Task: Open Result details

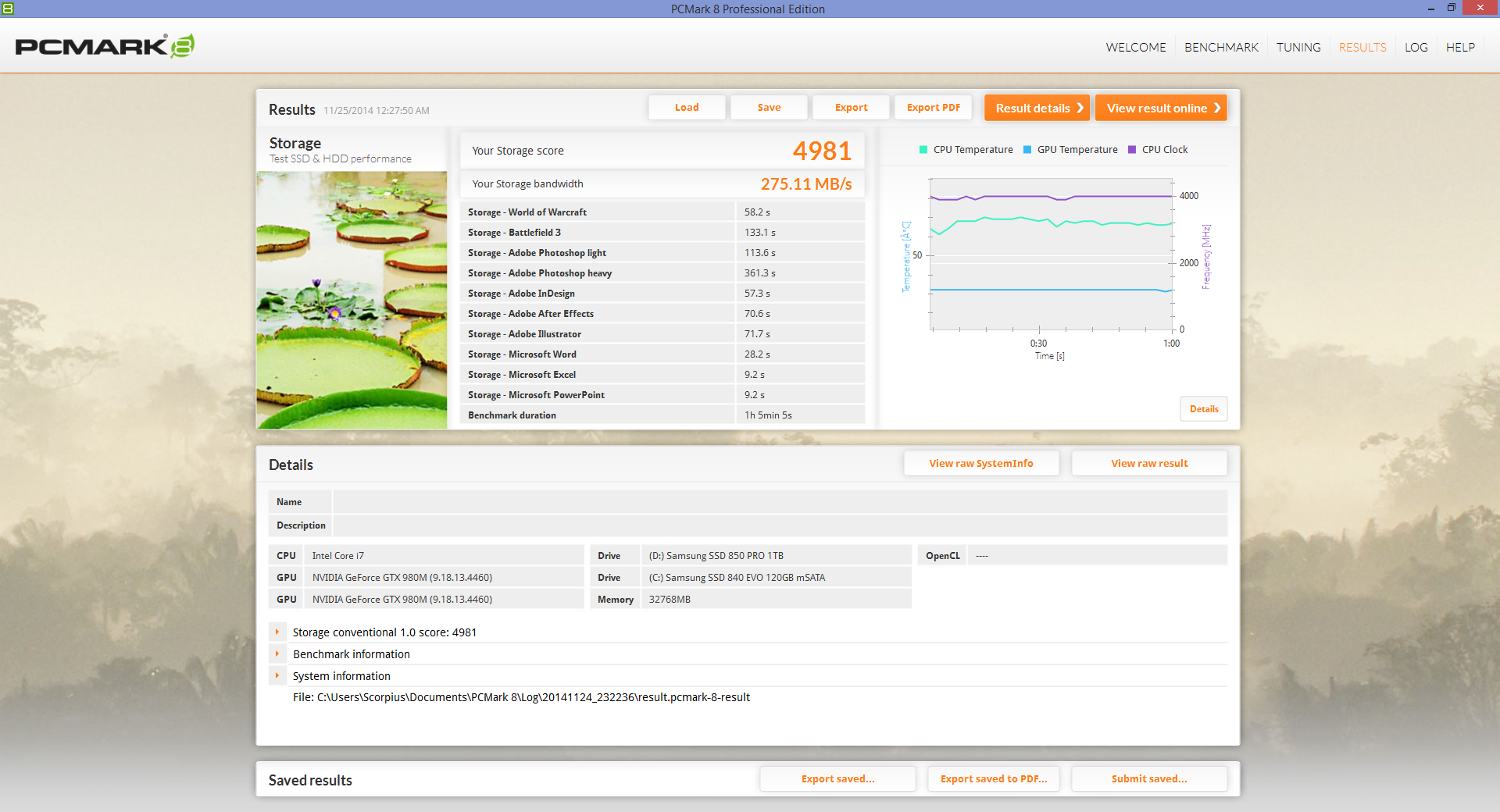Action: (1037, 108)
